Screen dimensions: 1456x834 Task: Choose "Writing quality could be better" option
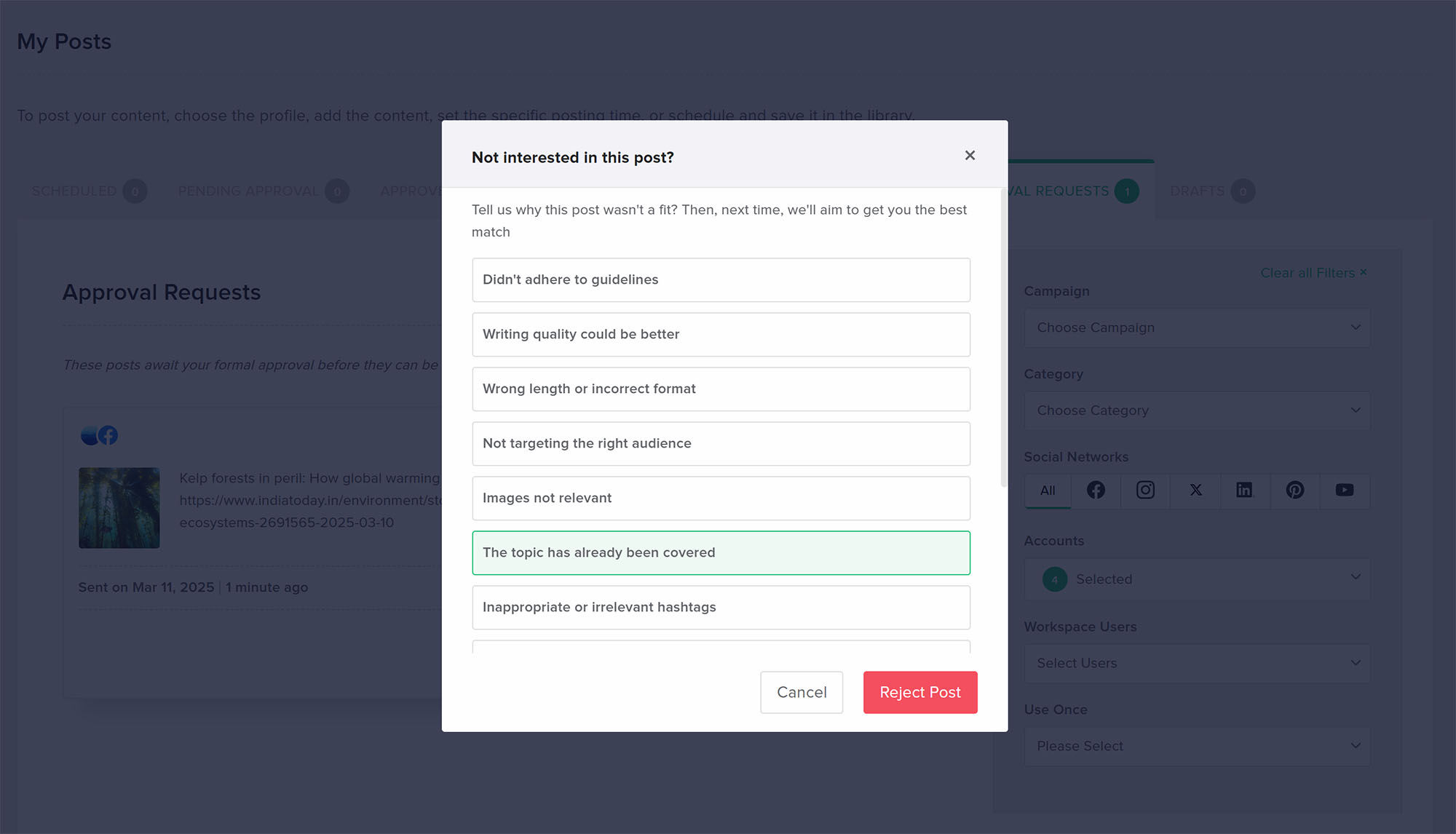click(721, 335)
